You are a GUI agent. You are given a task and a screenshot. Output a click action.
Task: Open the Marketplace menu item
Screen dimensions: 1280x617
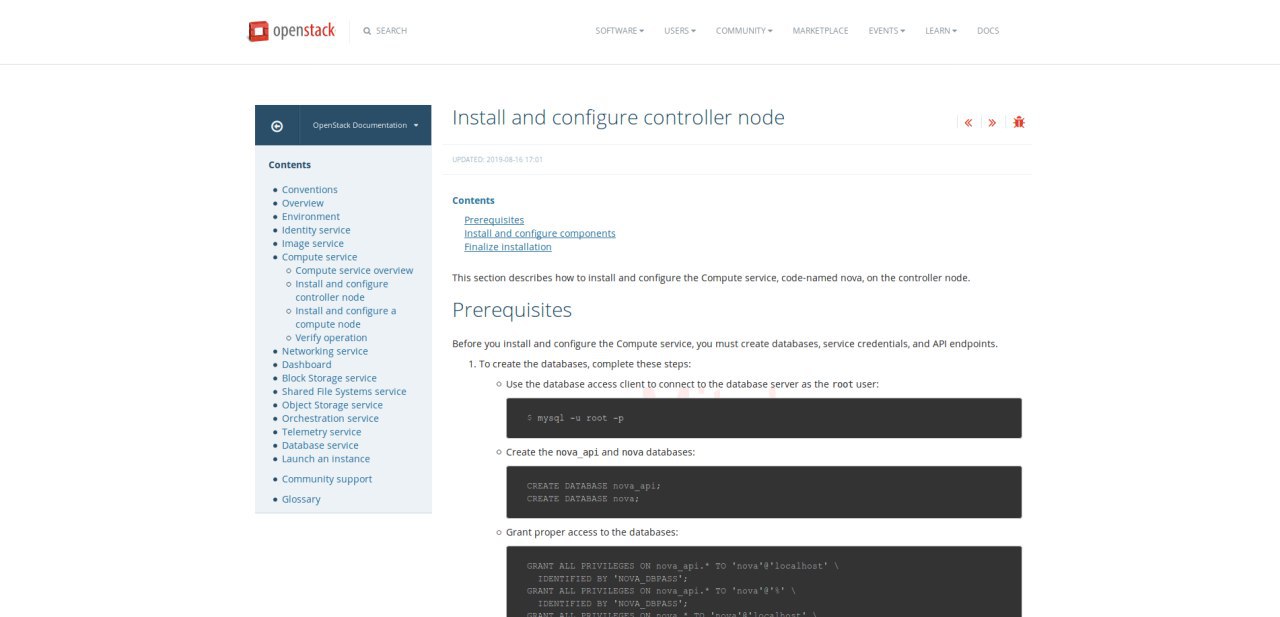tap(820, 31)
